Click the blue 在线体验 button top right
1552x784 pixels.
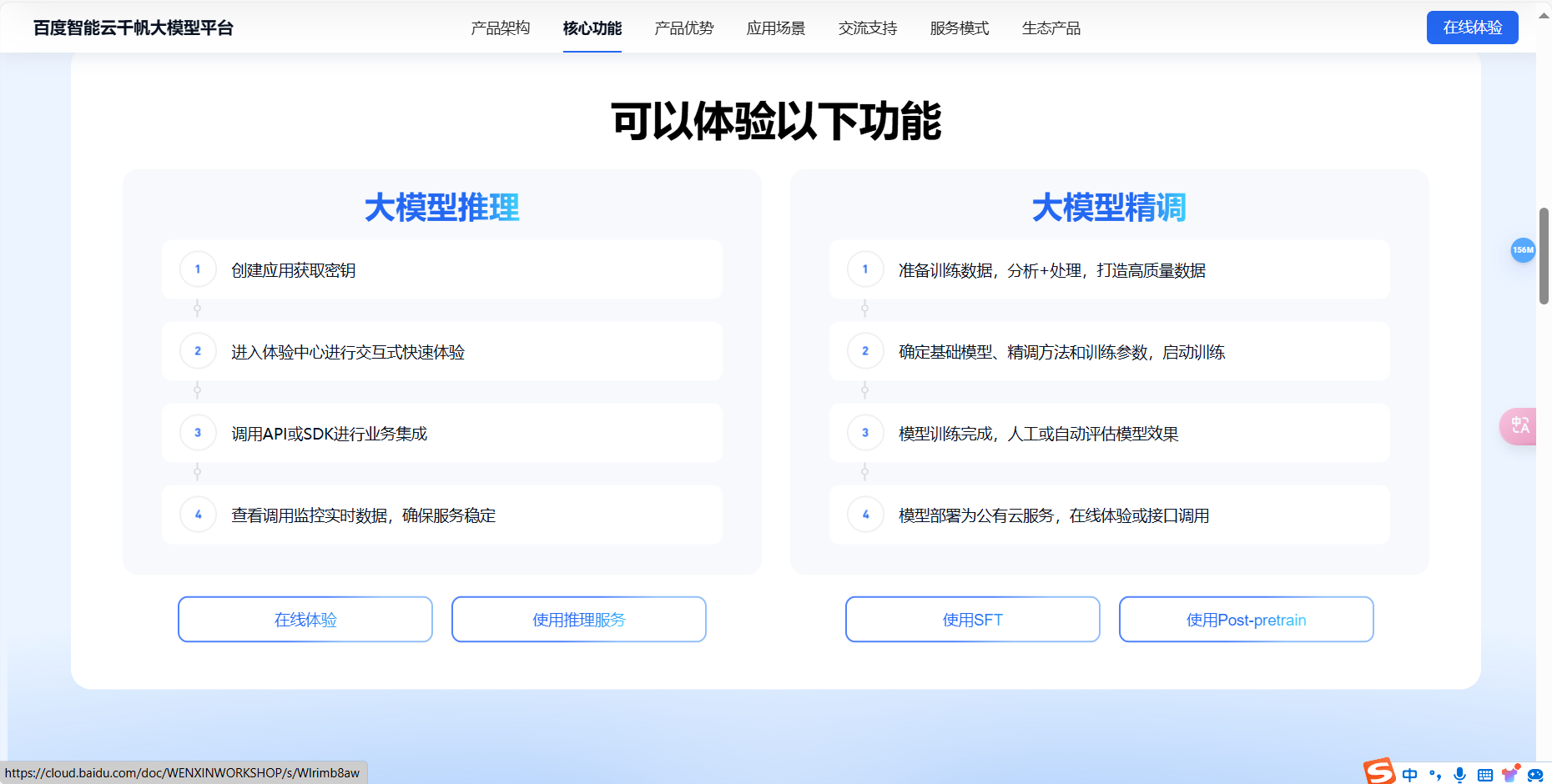(1472, 27)
